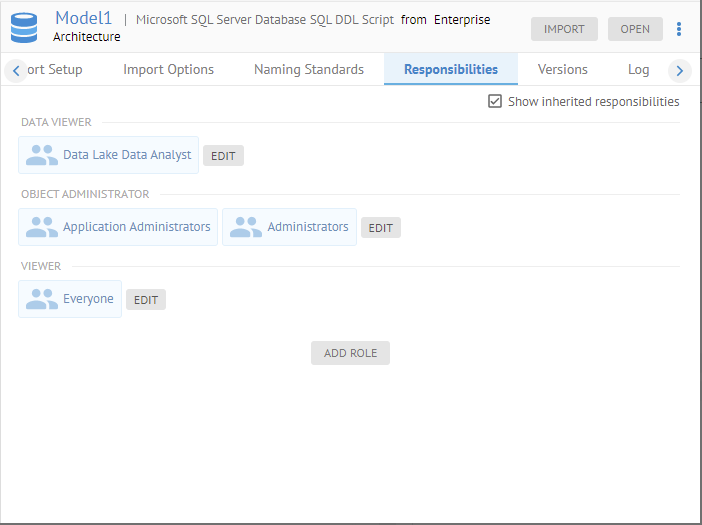Open the three-dot more options menu
The image size is (702, 525).
click(680, 29)
